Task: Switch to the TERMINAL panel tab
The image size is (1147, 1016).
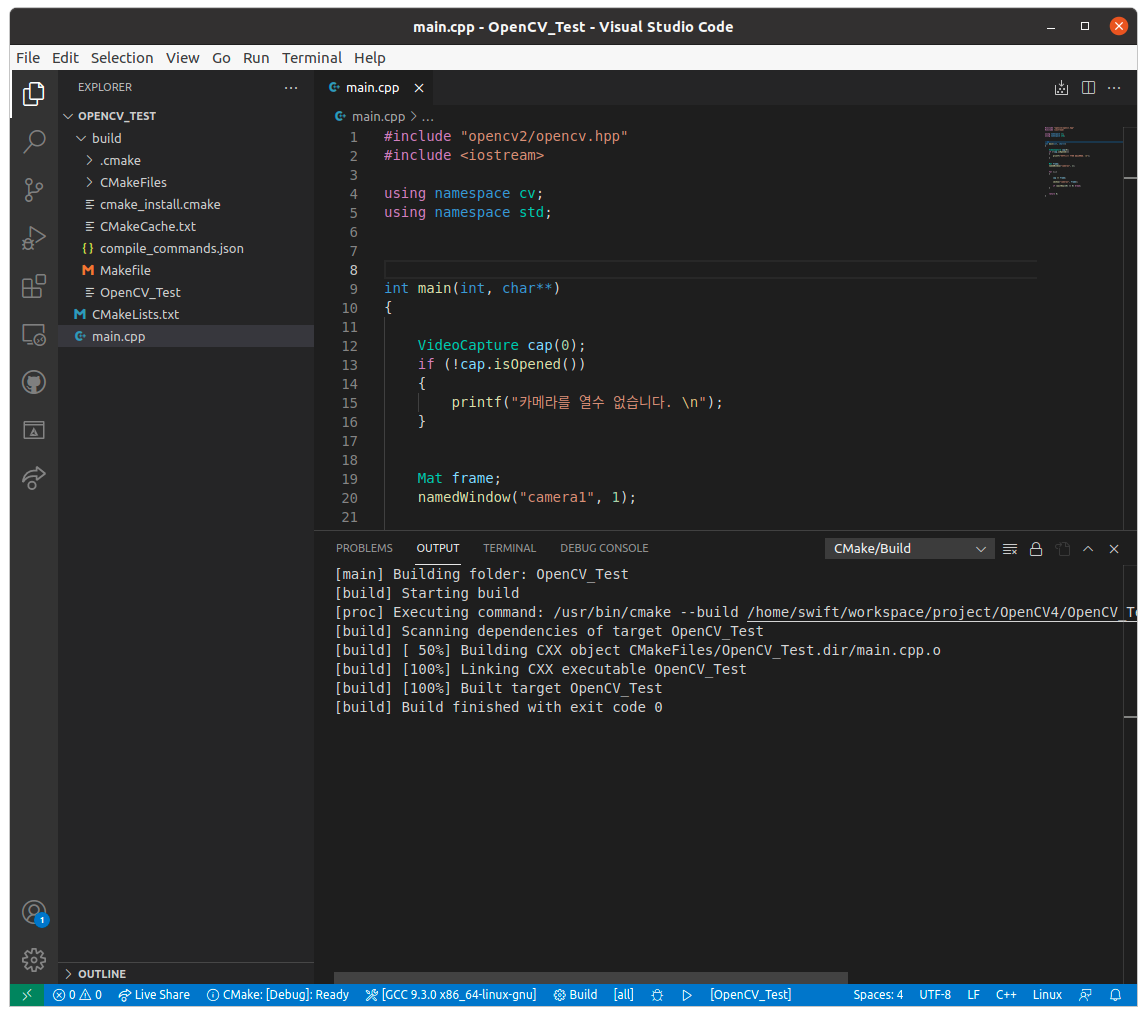Action: click(509, 548)
